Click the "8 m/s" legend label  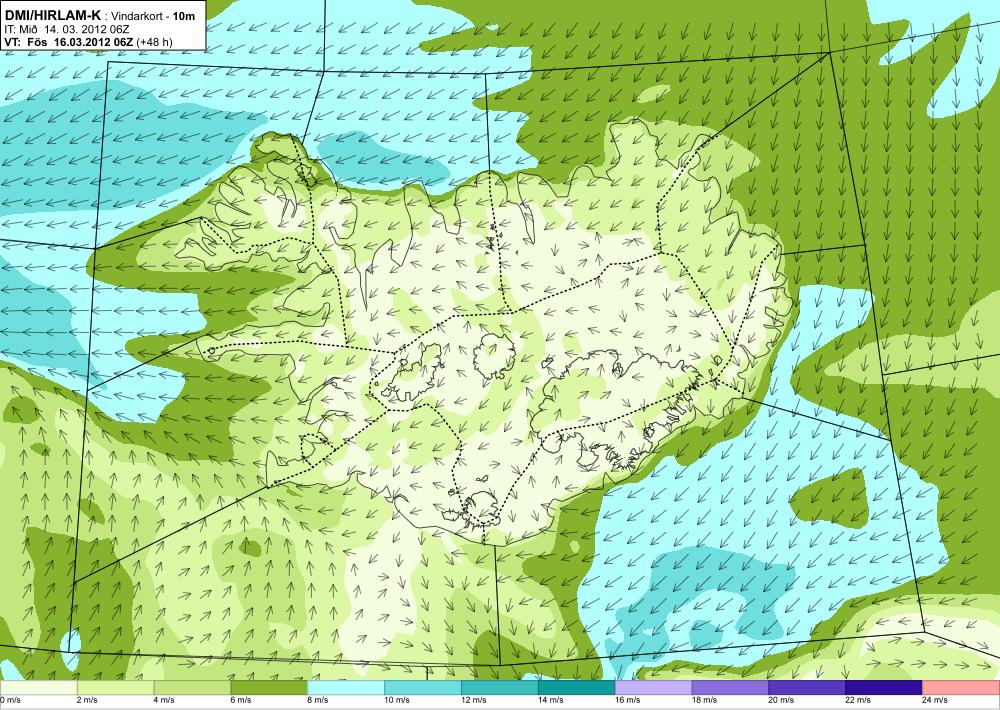pyautogui.click(x=318, y=700)
